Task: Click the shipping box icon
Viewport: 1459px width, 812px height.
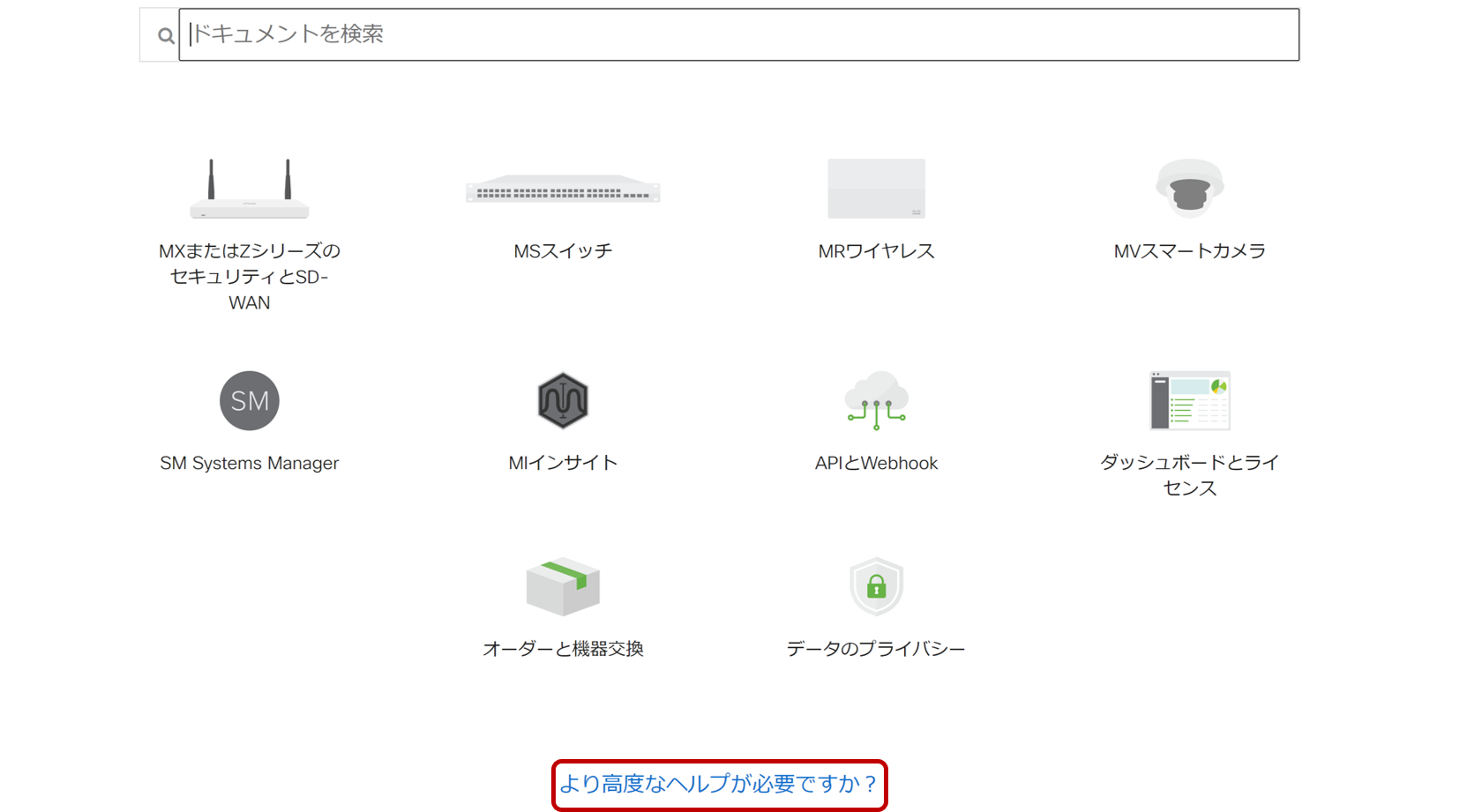Action: [x=563, y=586]
